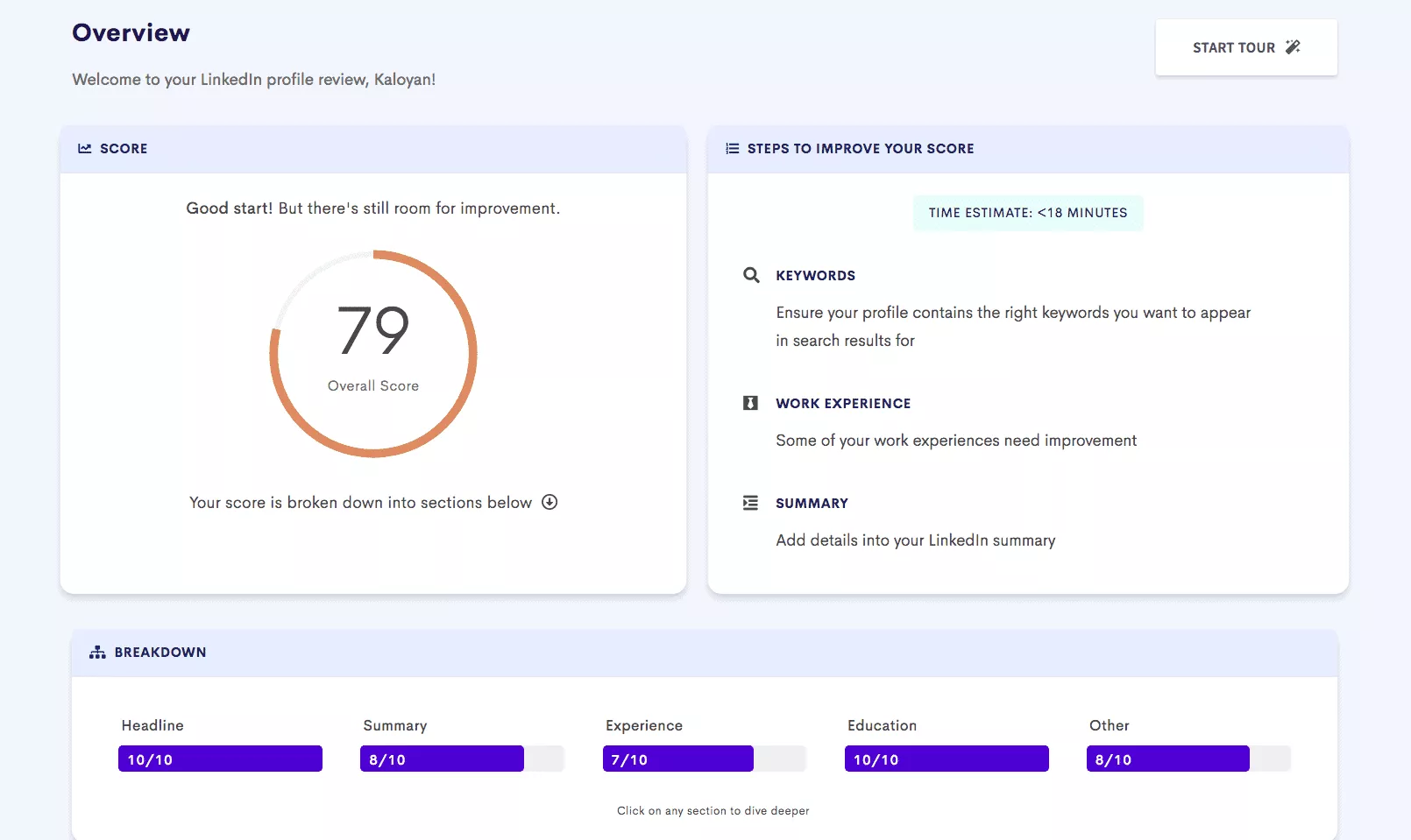Click the Summary label in Breakdown
1411x840 pixels.
click(395, 726)
